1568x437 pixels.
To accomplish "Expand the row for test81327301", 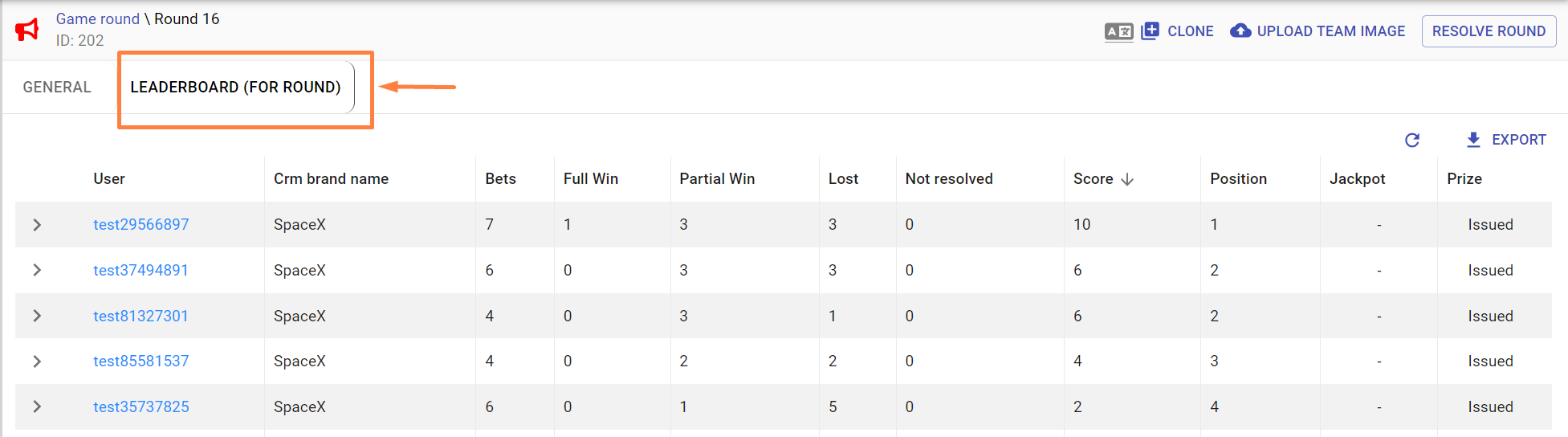I will point(37,316).
